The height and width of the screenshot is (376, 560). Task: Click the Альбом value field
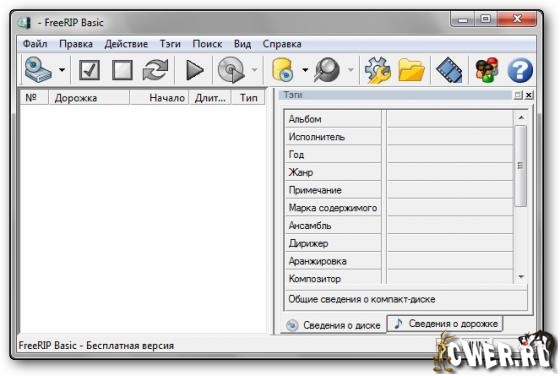click(450, 119)
